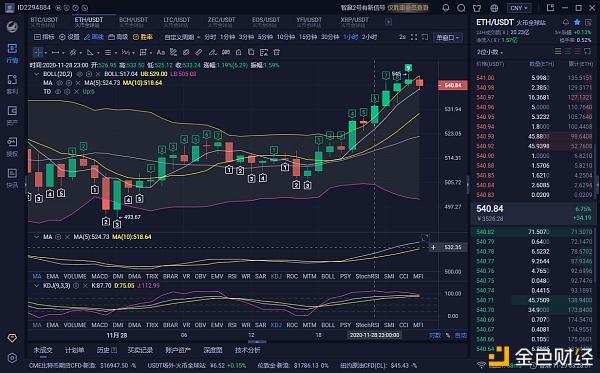Add a new pair tab with plus
600x373 pixels.
[388, 22]
